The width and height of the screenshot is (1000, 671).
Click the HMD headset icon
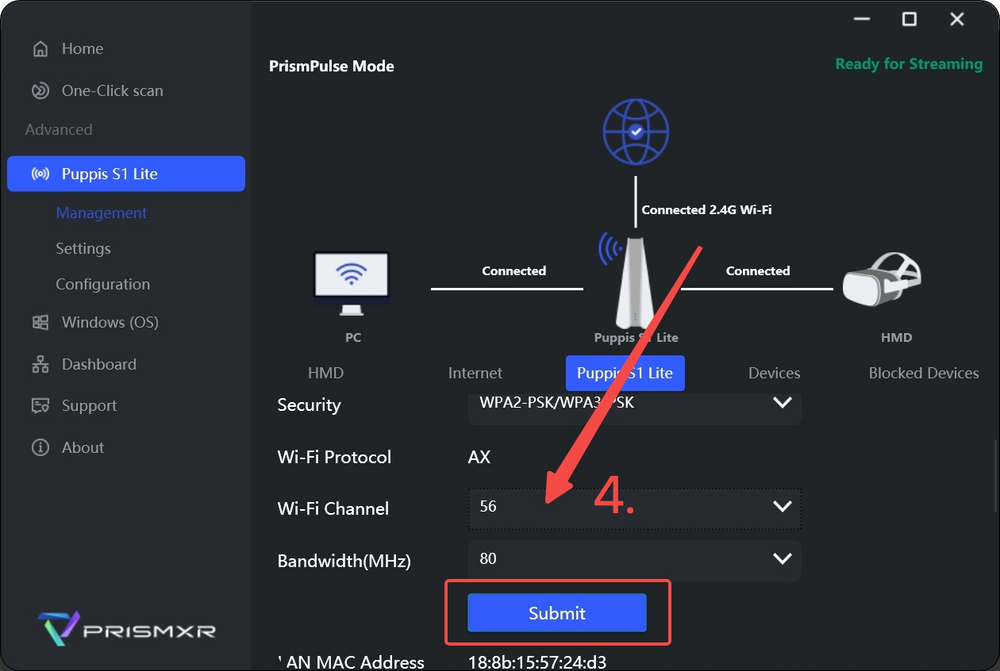[881, 280]
